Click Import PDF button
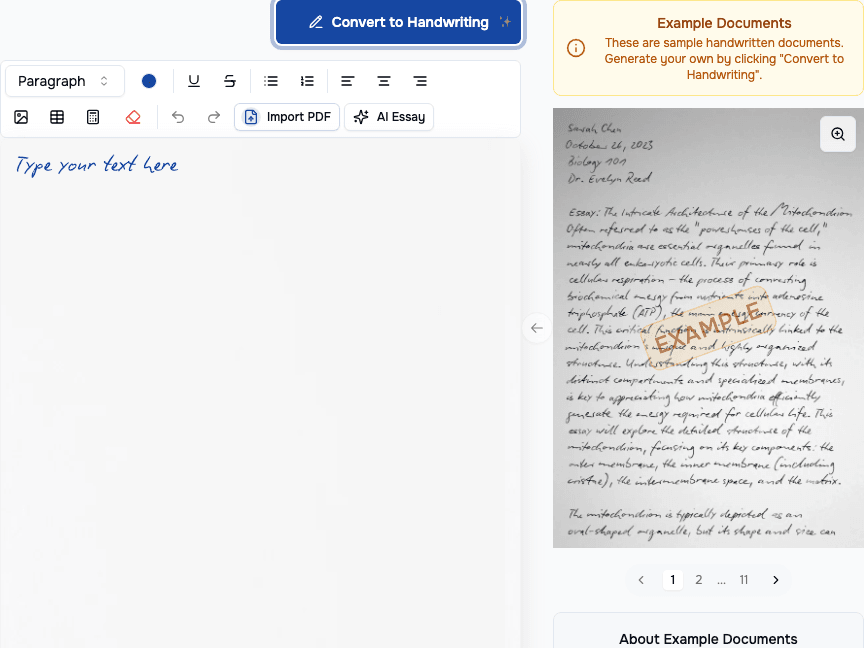This screenshot has width=864, height=648. 287,117
